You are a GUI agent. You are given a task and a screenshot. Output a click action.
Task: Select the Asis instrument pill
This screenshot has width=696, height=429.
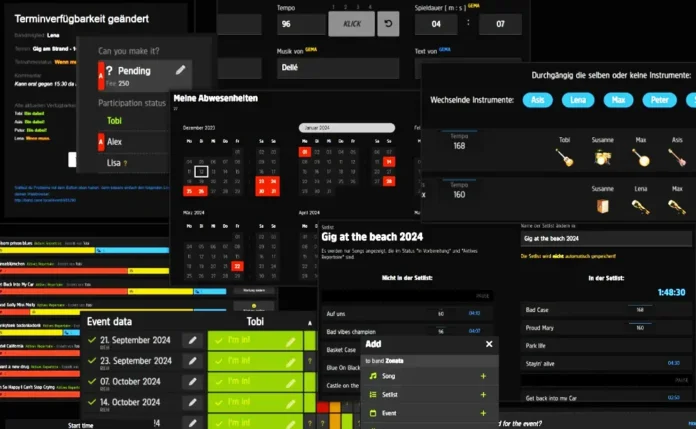pyautogui.click(x=538, y=100)
